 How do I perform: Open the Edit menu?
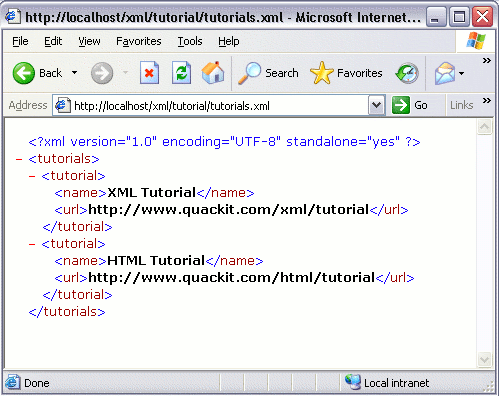pos(53,41)
